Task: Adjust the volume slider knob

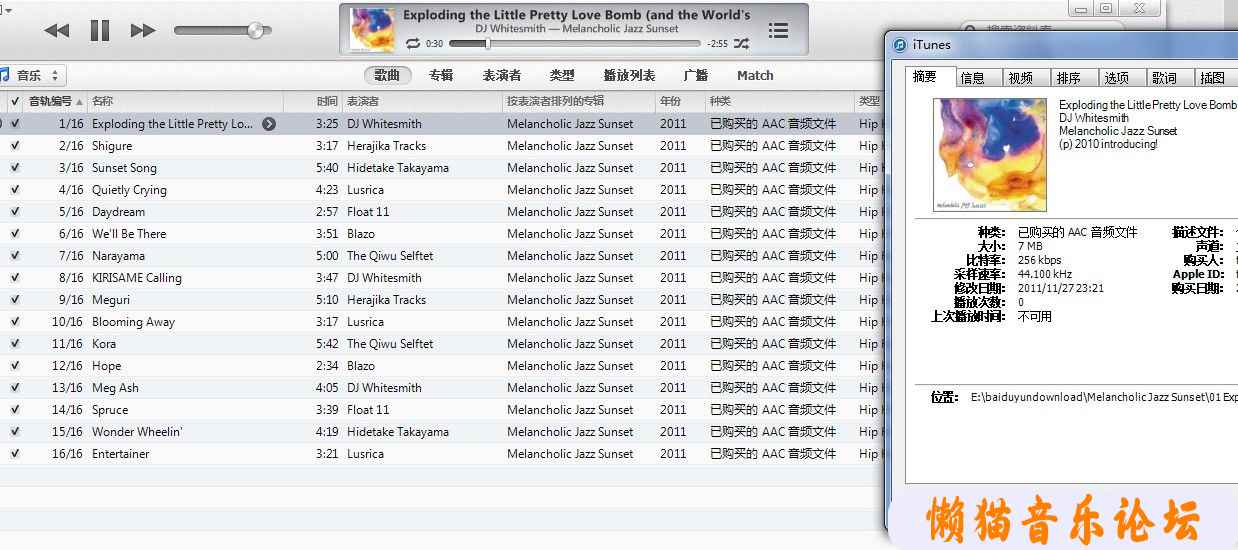Action: [256, 30]
